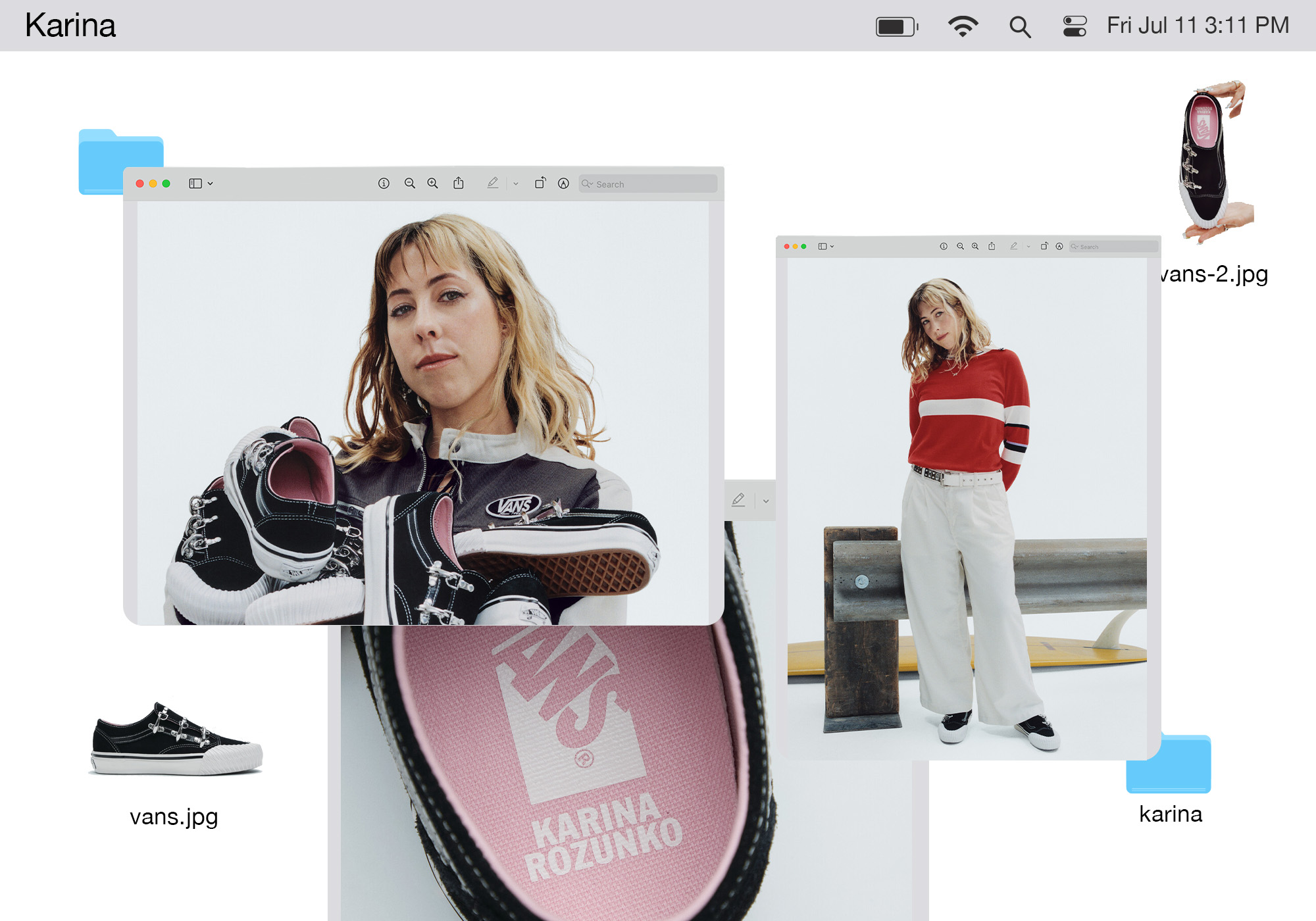Open the Wi-Fi menu

click(963, 26)
